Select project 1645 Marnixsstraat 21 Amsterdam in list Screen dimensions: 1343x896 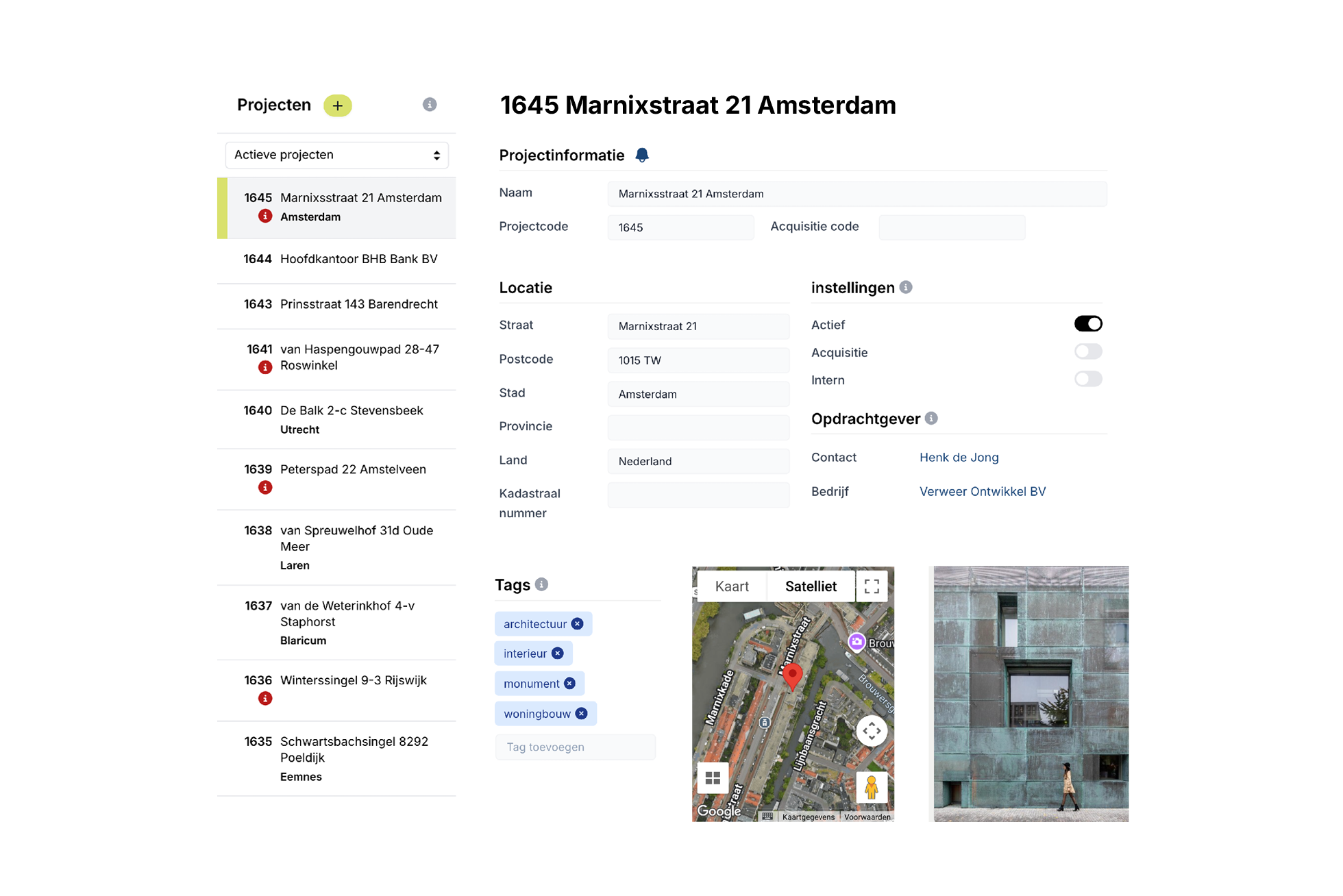click(x=336, y=208)
